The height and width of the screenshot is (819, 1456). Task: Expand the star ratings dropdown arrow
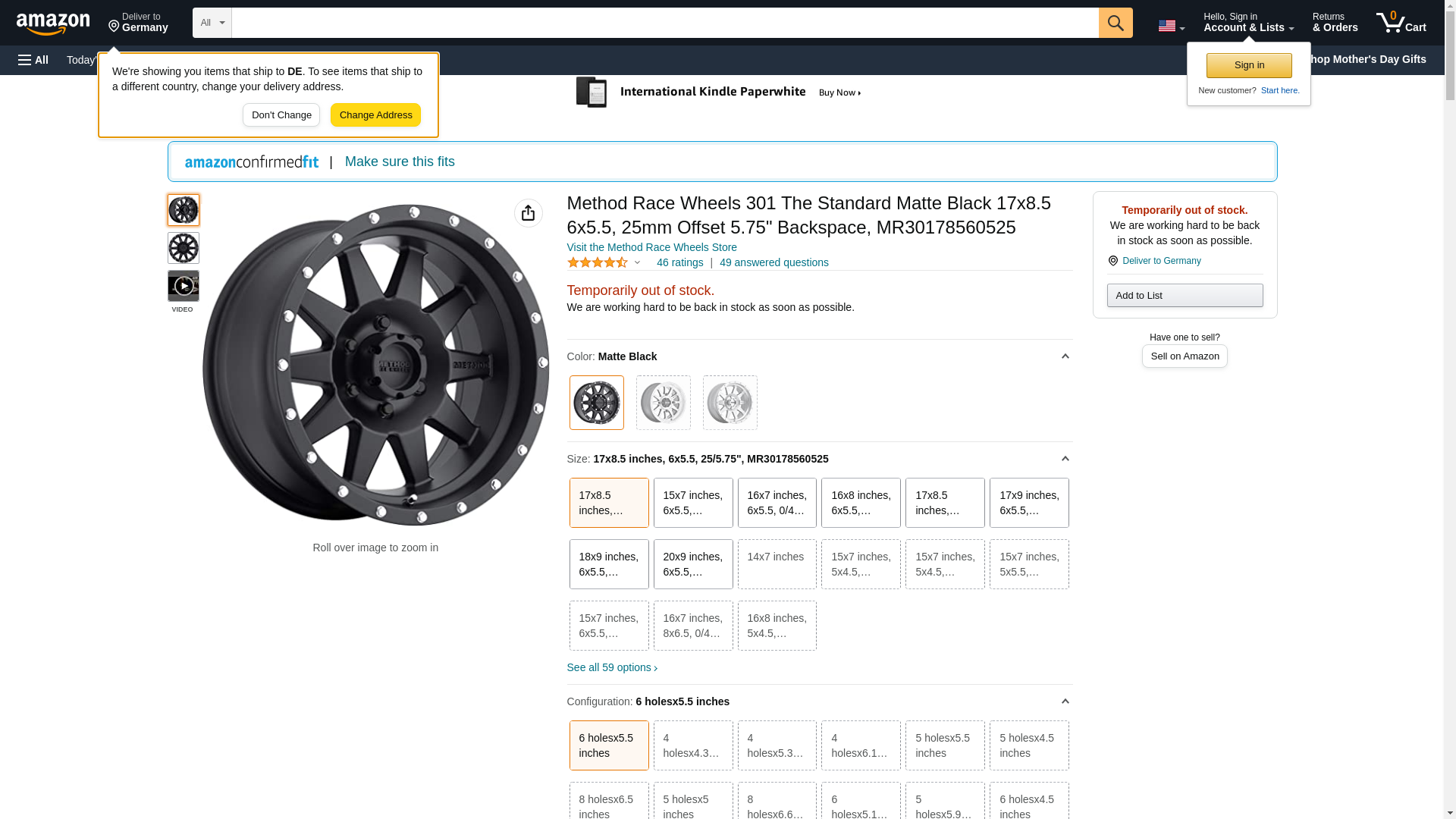click(637, 262)
